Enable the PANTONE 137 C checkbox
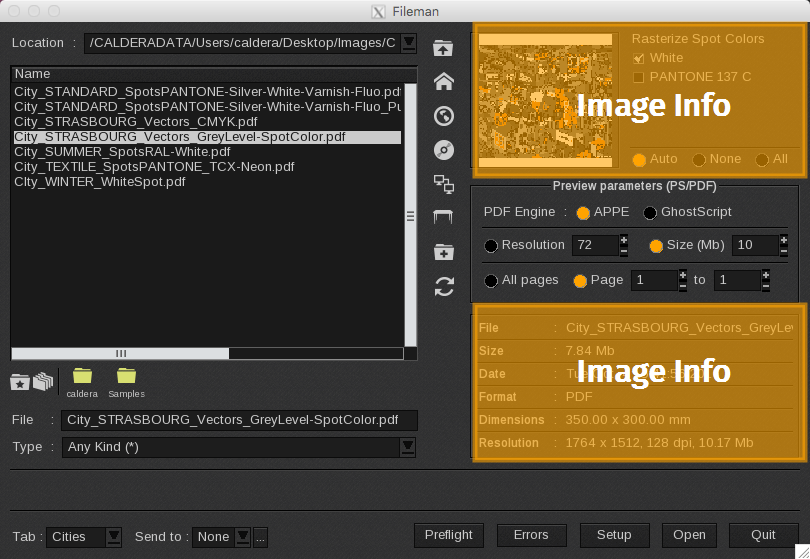The width and height of the screenshot is (810, 559). click(639, 77)
